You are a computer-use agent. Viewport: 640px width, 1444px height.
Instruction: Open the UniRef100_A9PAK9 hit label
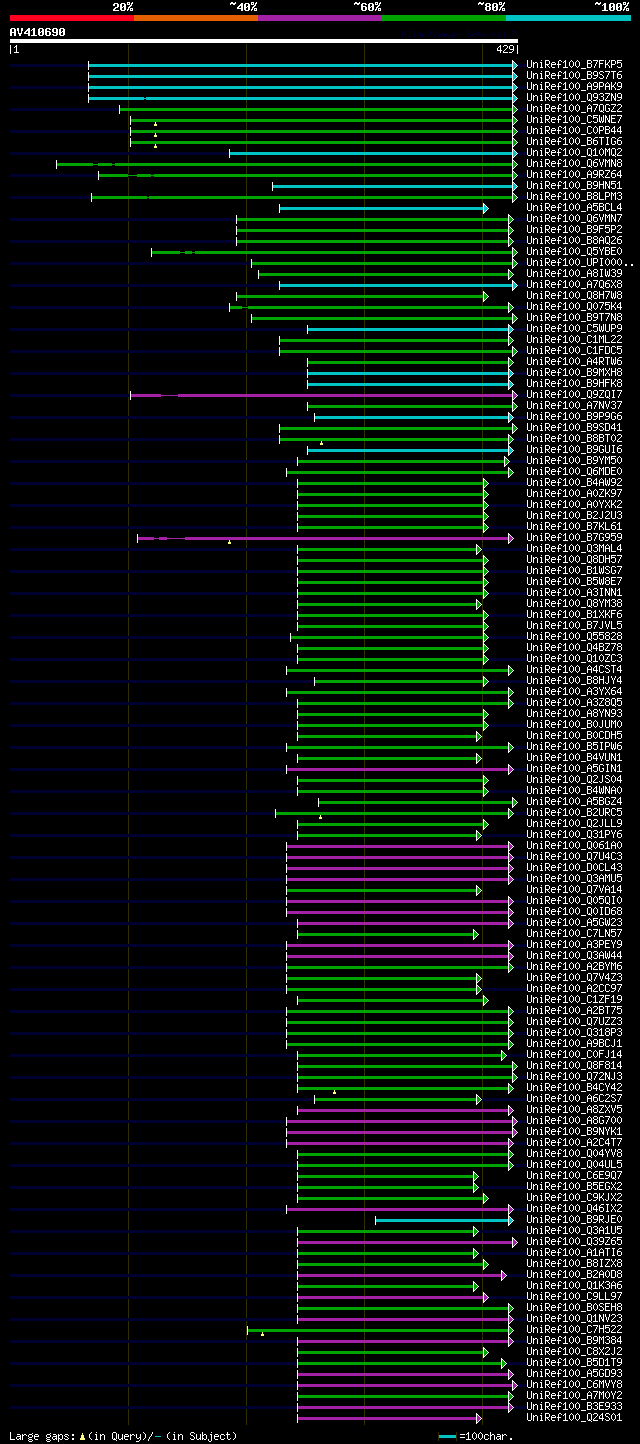tap(574, 87)
